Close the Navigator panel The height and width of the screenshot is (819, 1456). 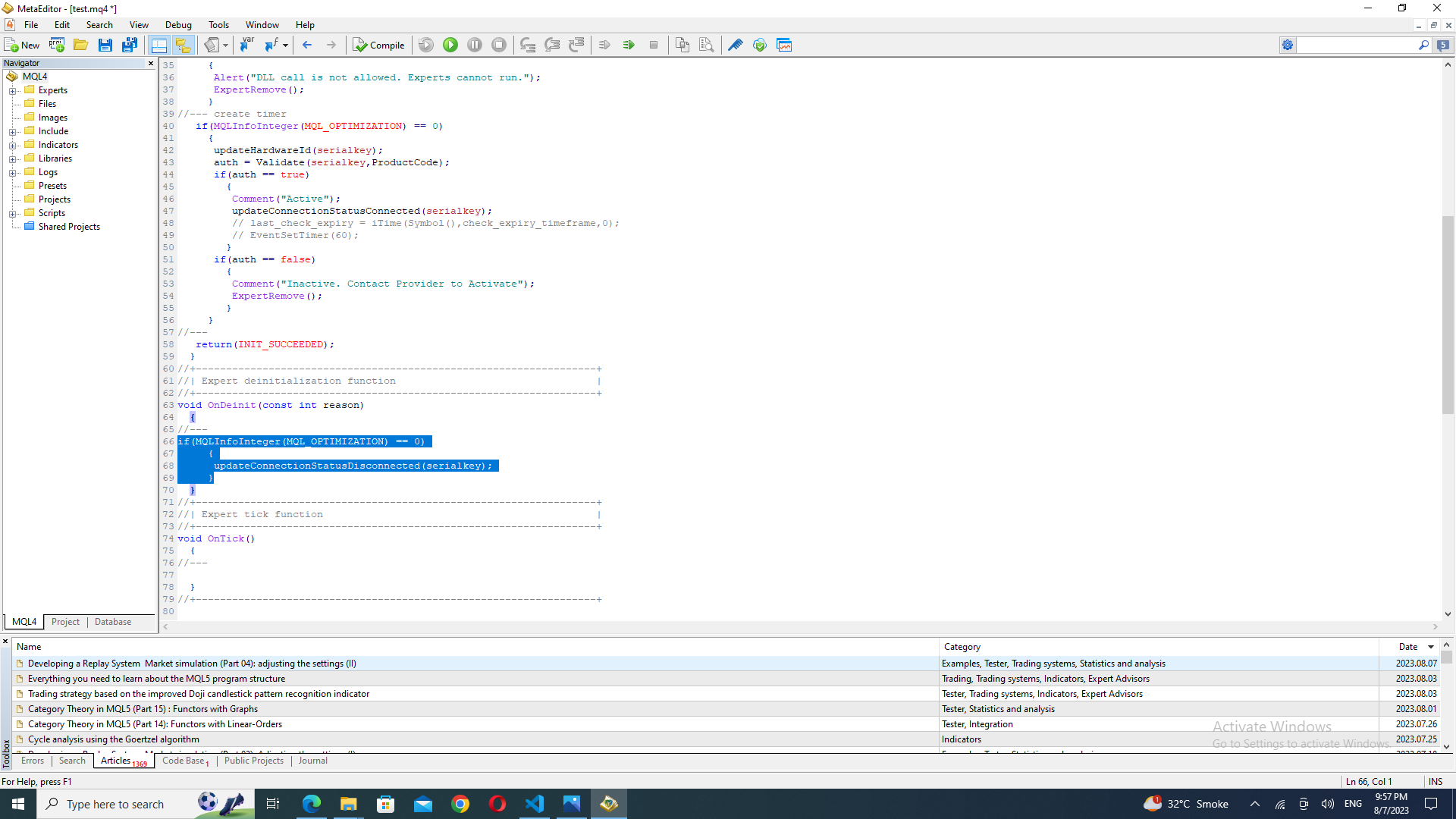(150, 64)
